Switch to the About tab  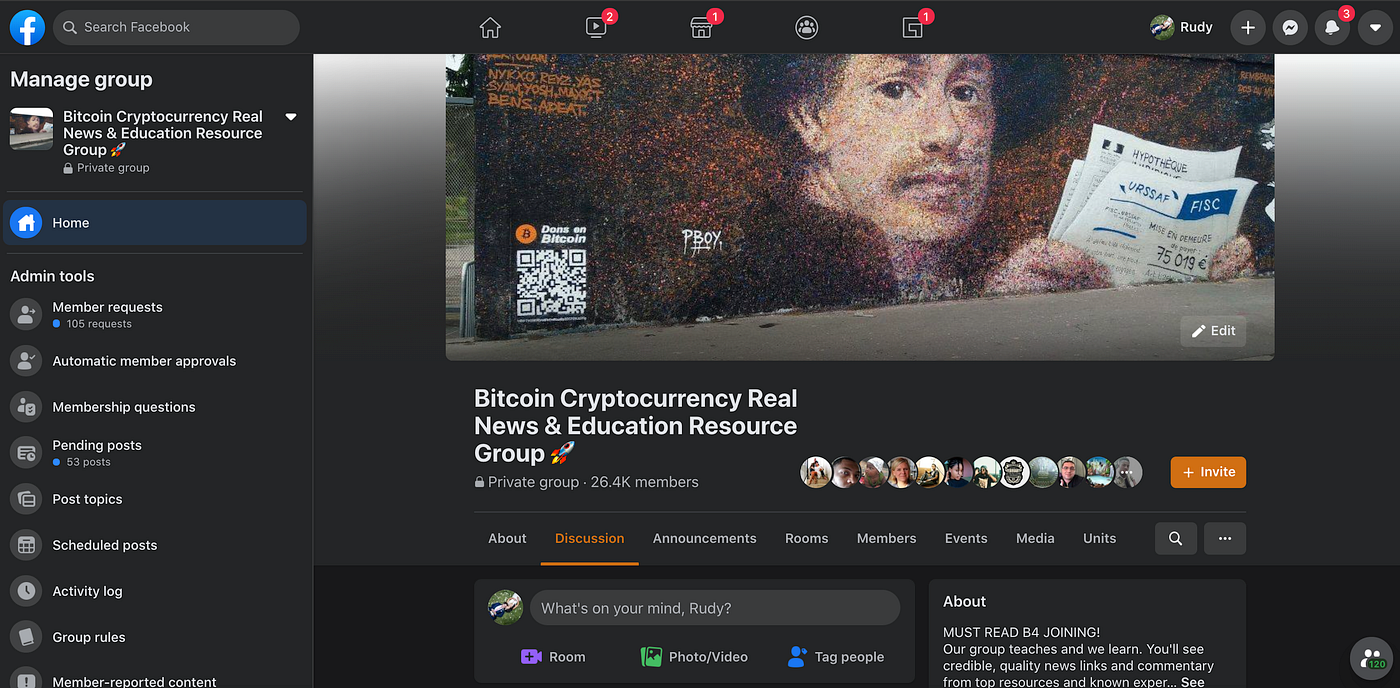pyautogui.click(x=507, y=538)
